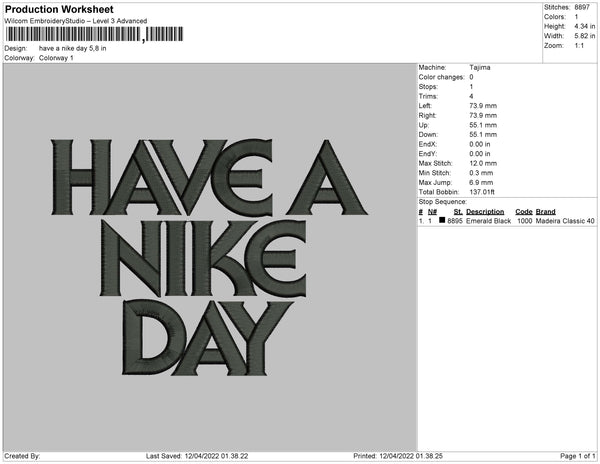The height and width of the screenshot is (464, 600).
Task: Select the Zoom value 1:1
Action: pos(579,46)
